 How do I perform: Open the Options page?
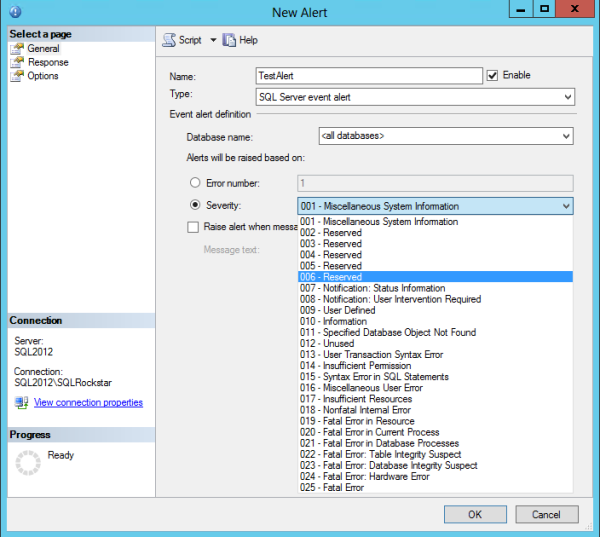pos(42,76)
